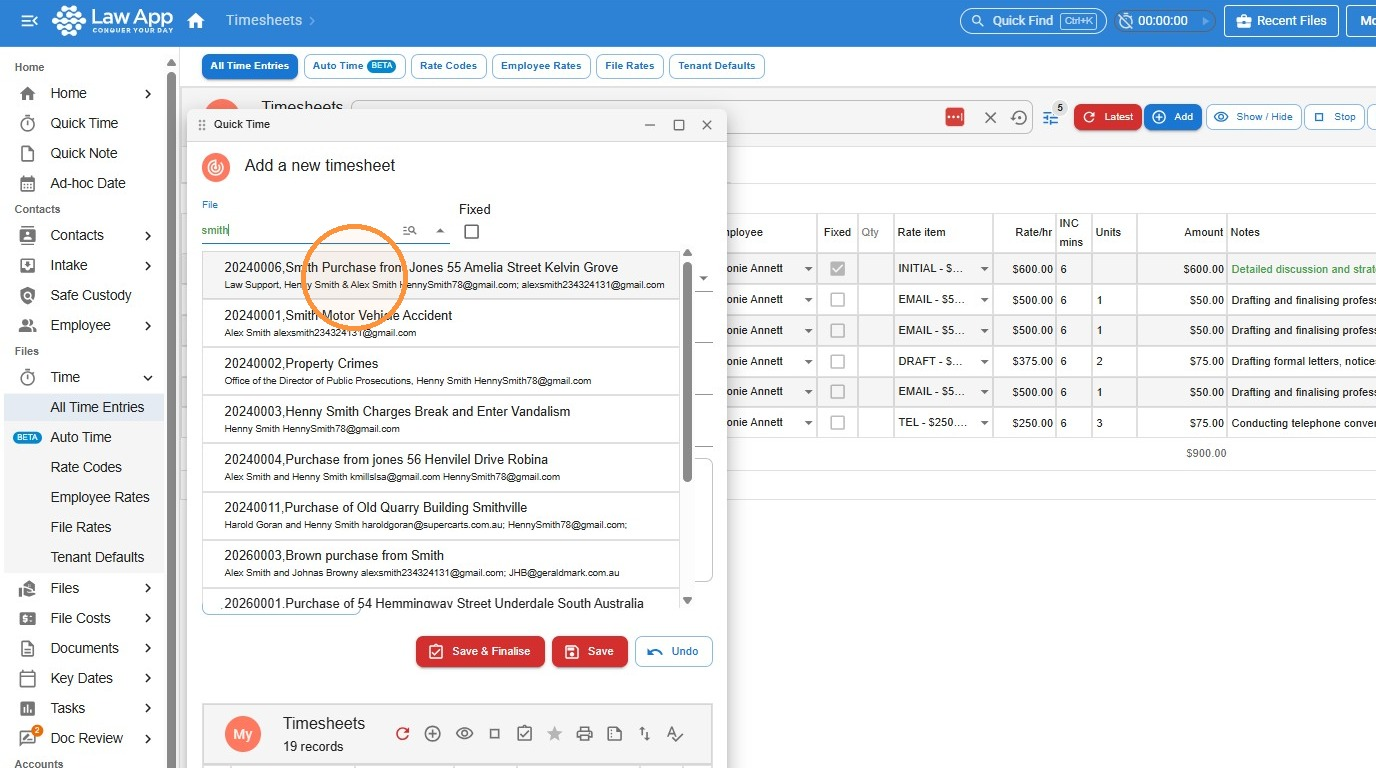Toggle Fixed checkbox in the $375.00 DRAFT row

(837, 361)
